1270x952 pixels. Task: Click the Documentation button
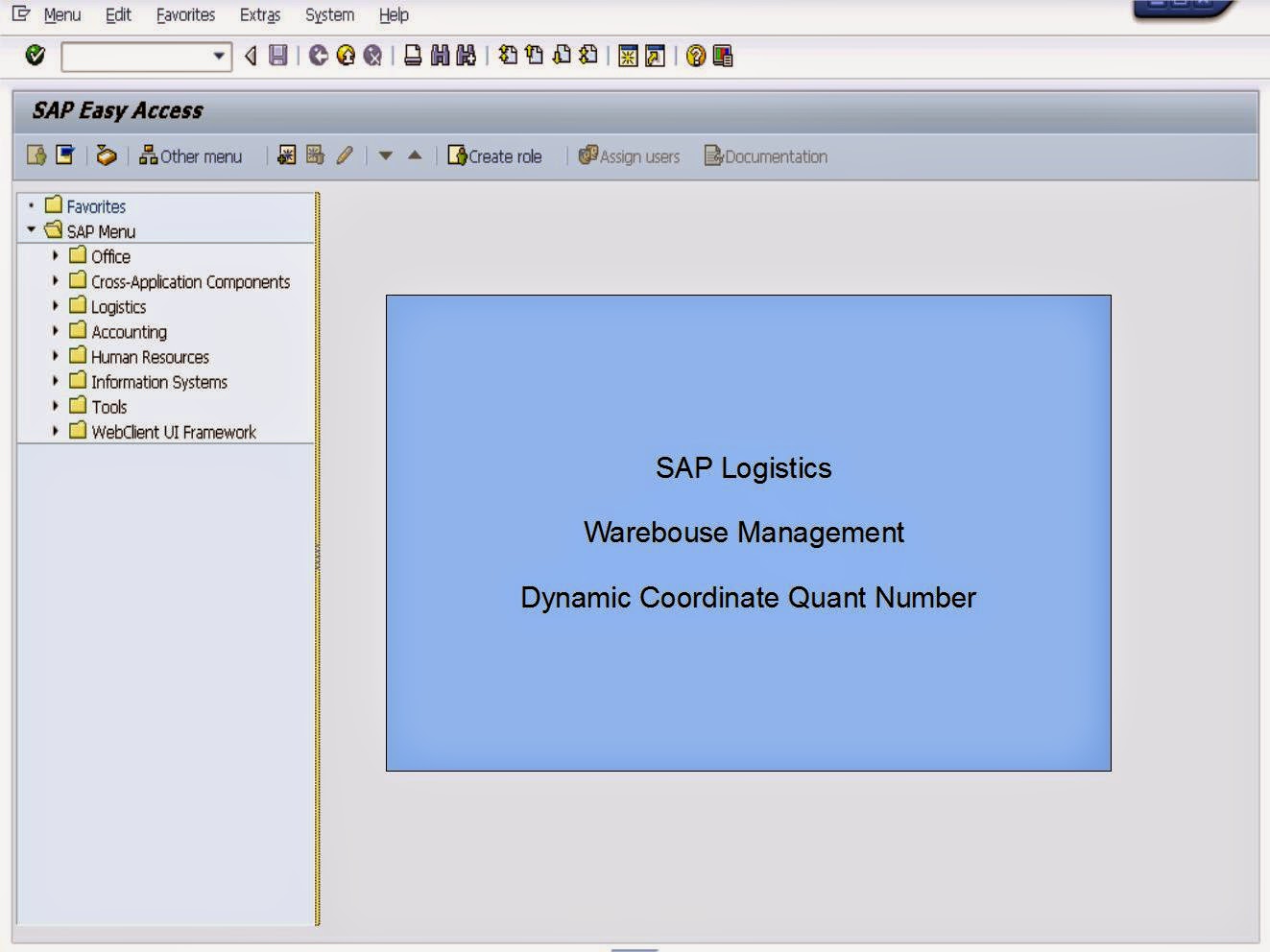pos(766,155)
